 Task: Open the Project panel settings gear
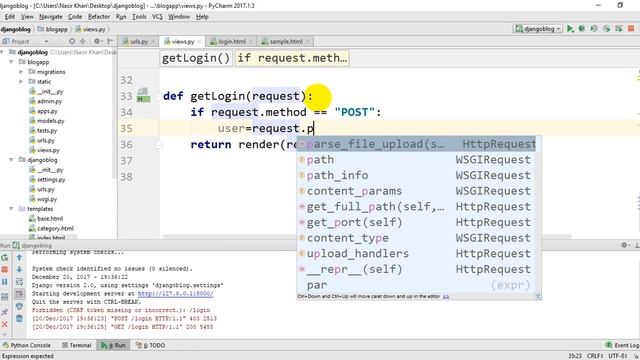[97, 41]
